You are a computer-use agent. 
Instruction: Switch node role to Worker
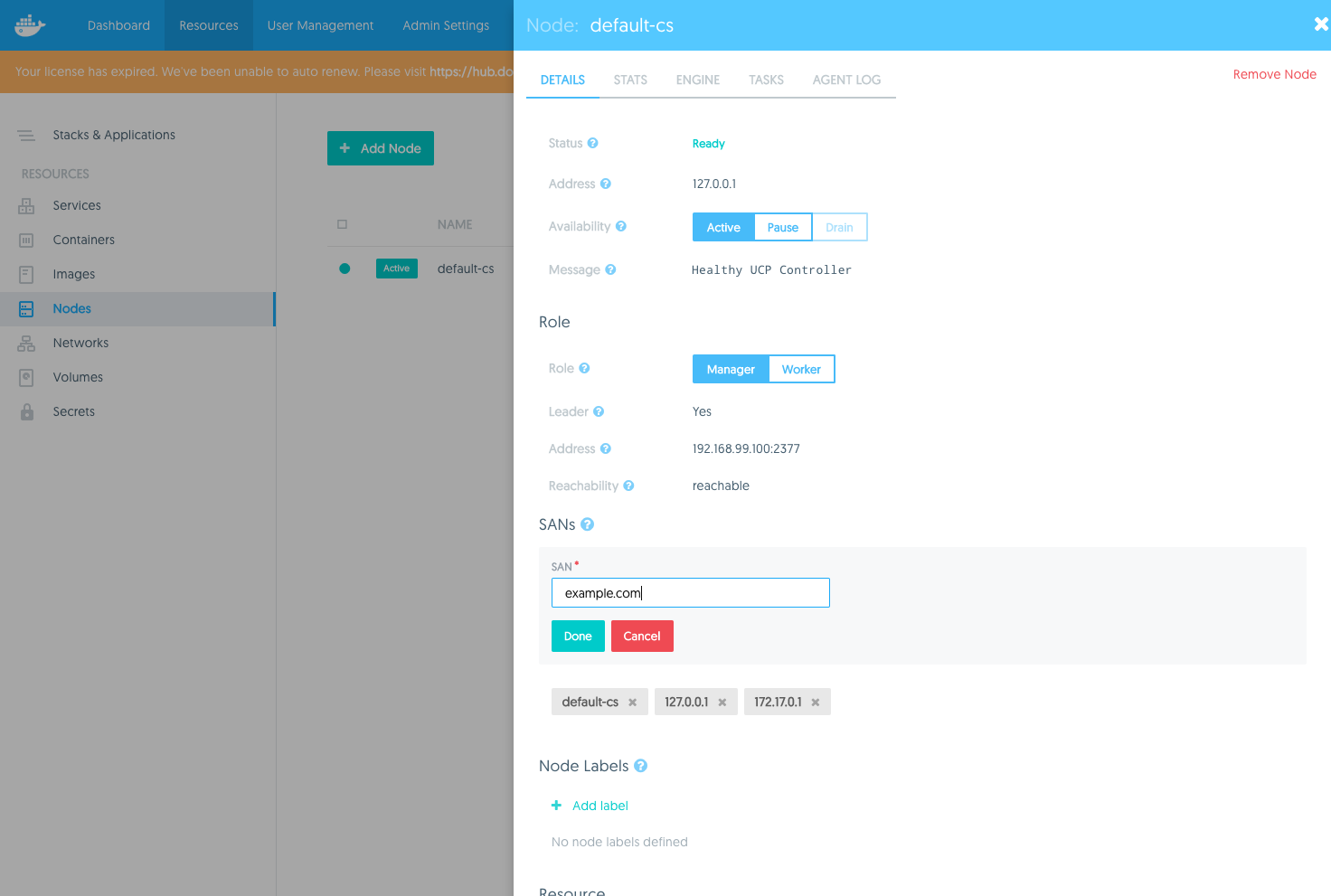coord(801,370)
